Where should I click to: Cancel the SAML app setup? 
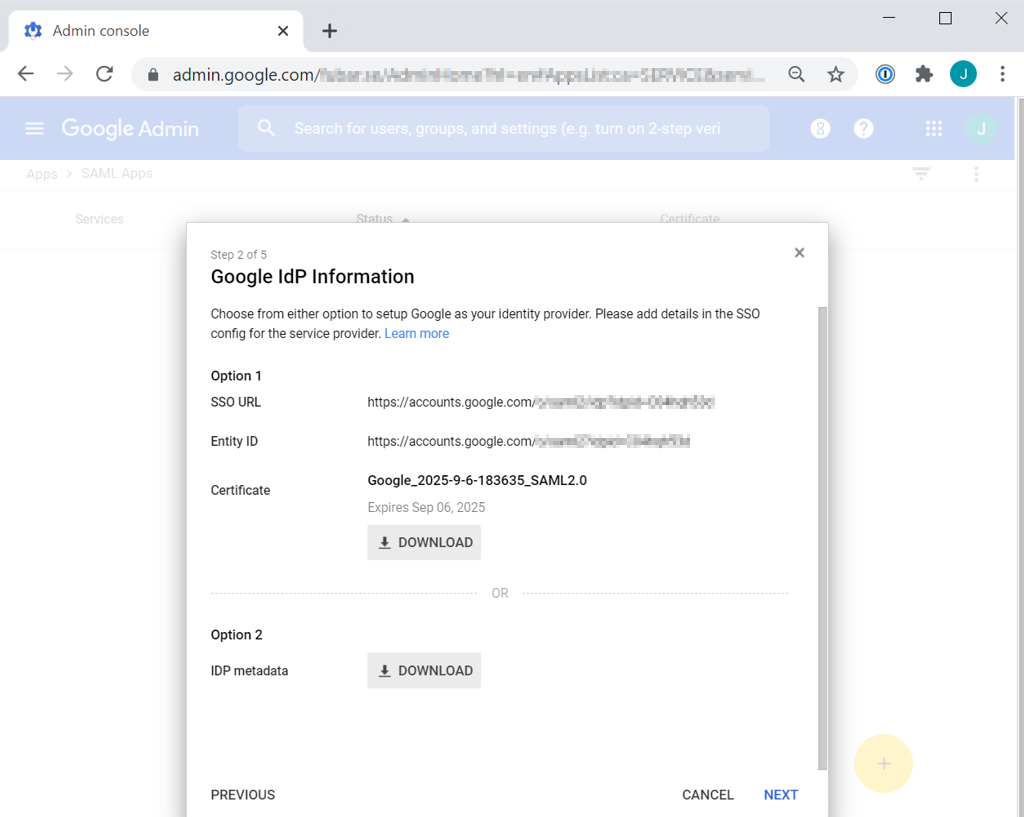pos(708,795)
